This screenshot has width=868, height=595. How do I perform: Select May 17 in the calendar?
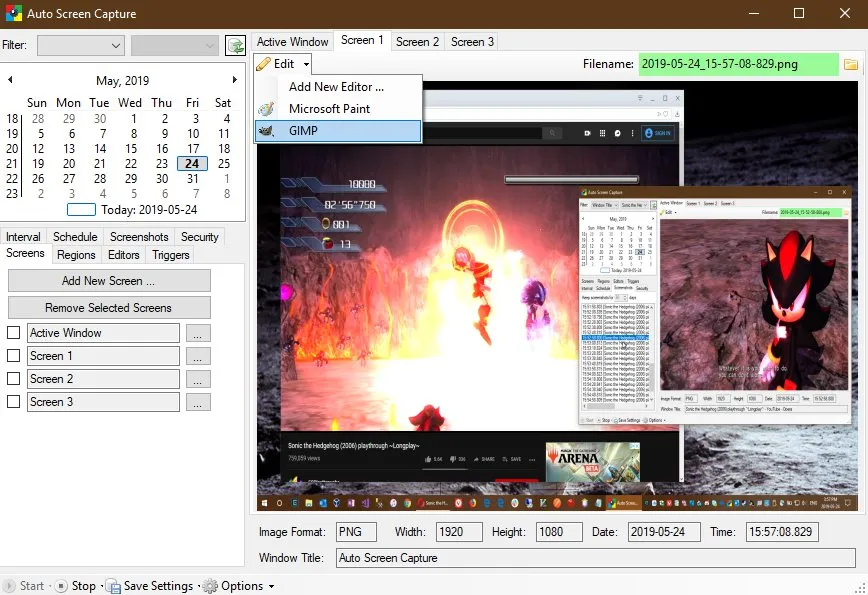(193, 149)
